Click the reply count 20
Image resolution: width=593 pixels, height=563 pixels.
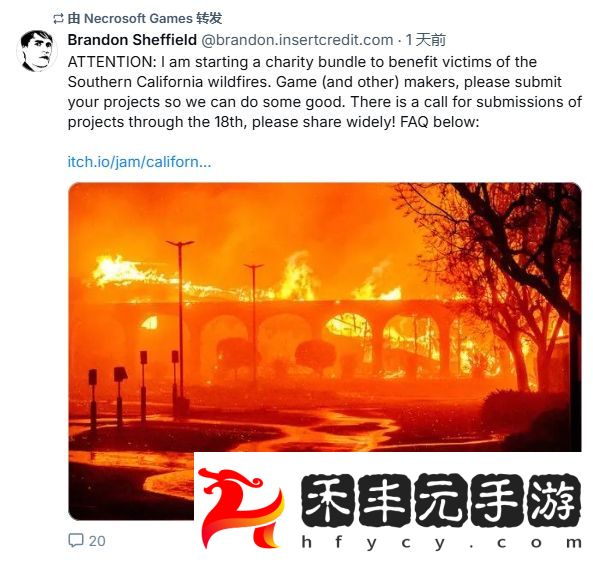tap(97, 541)
